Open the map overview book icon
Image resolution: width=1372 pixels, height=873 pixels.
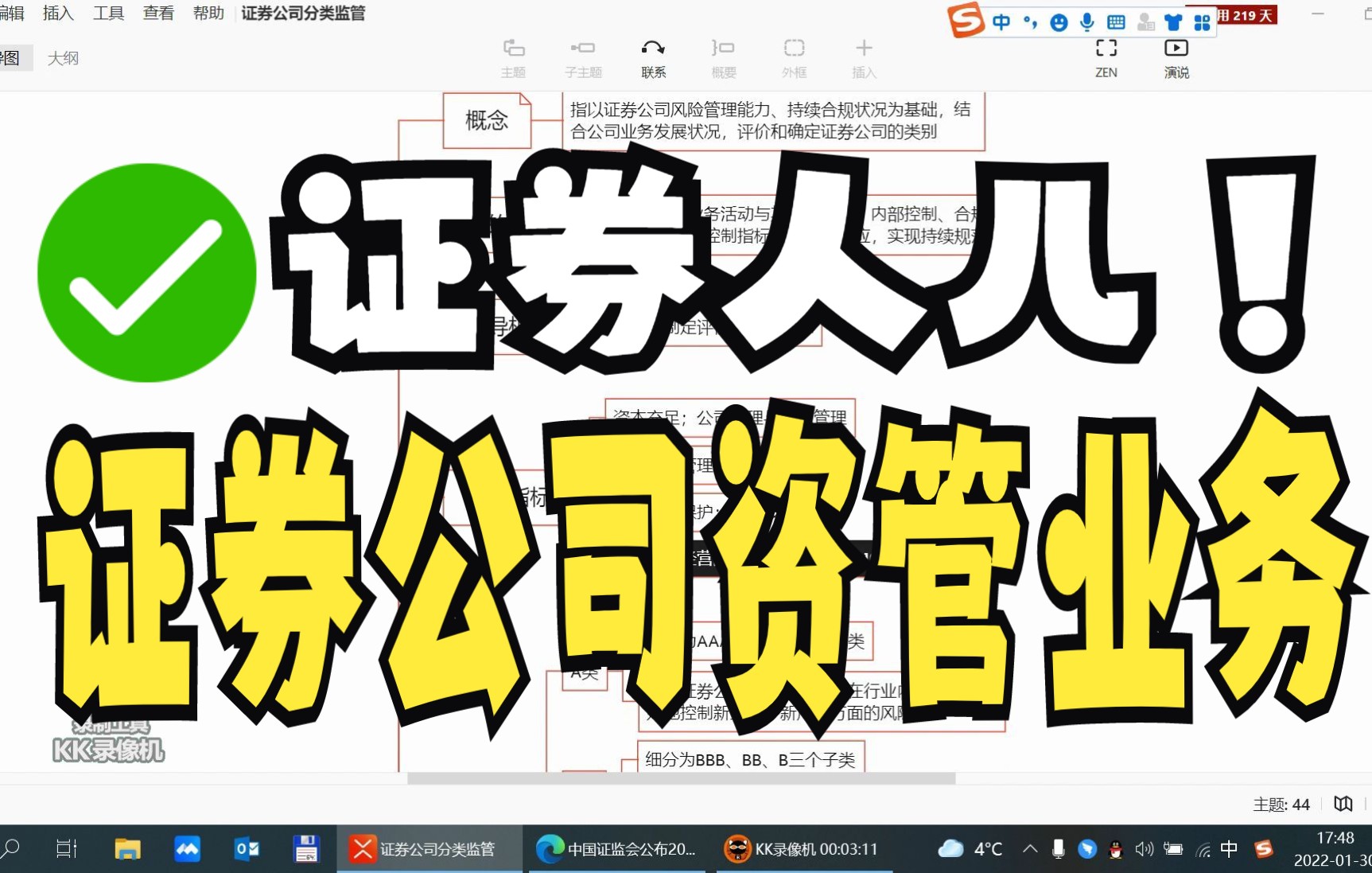1343,804
